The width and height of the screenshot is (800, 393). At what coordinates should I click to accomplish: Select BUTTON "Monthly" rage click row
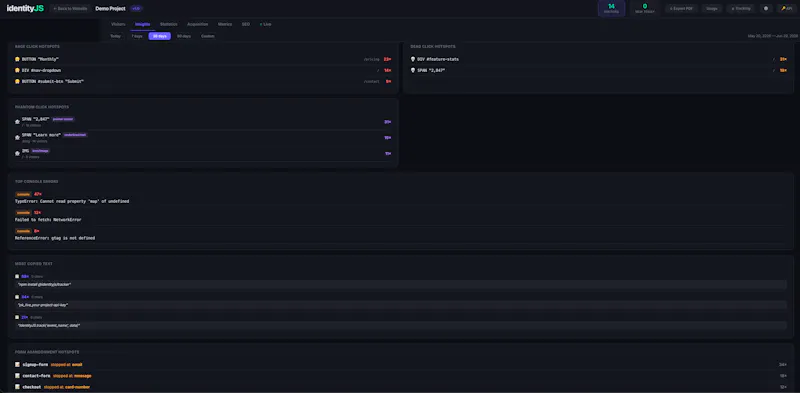click(203, 59)
